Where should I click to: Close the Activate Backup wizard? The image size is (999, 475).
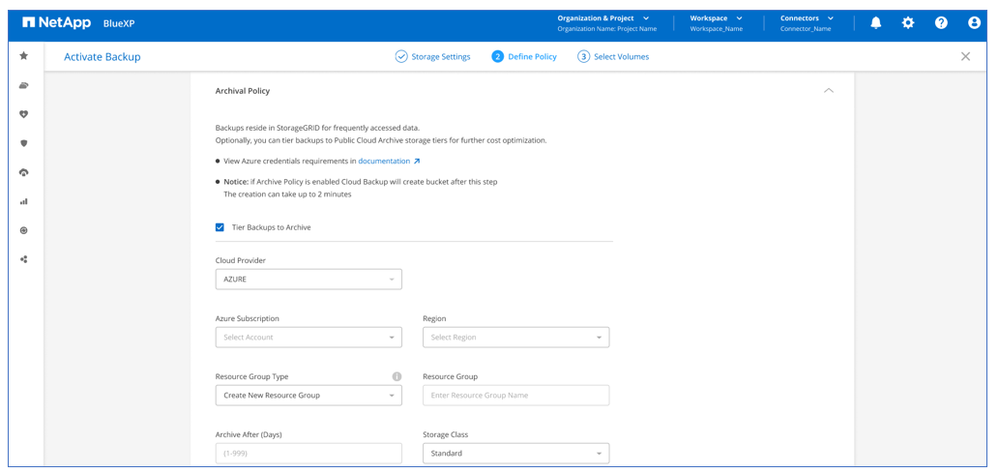tap(965, 57)
